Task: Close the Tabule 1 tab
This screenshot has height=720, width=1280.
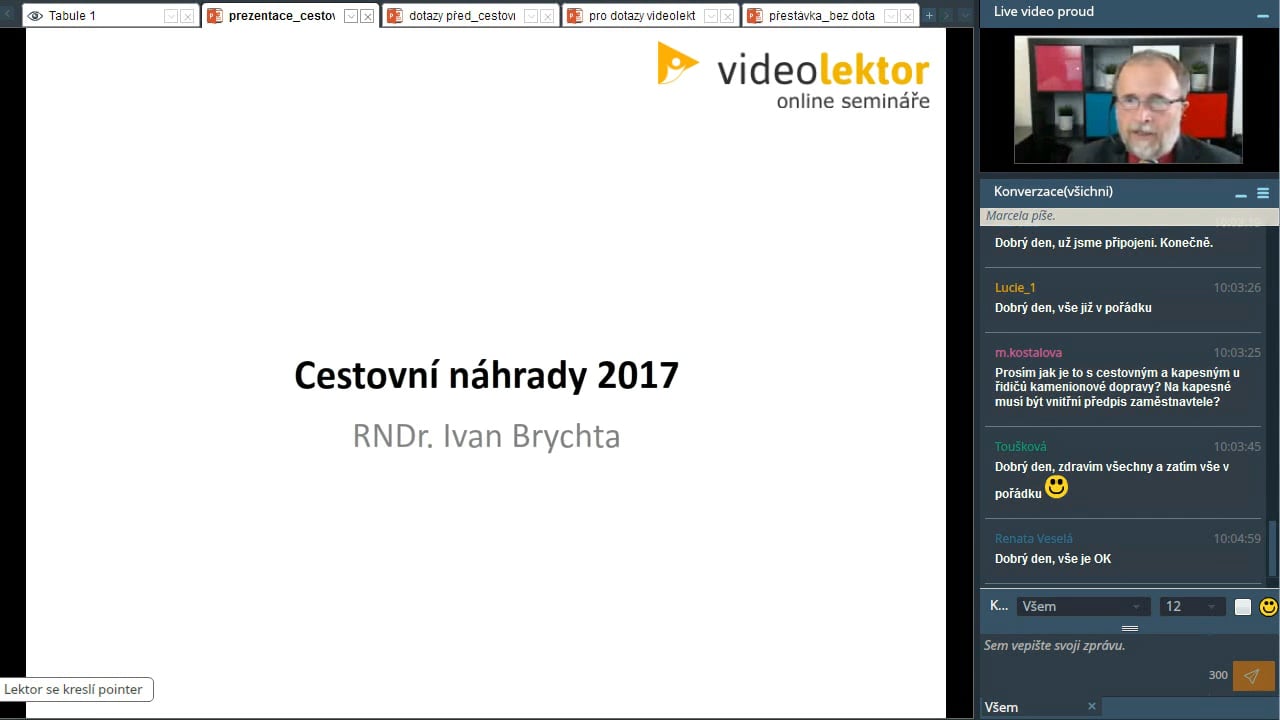Action: (x=187, y=16)
